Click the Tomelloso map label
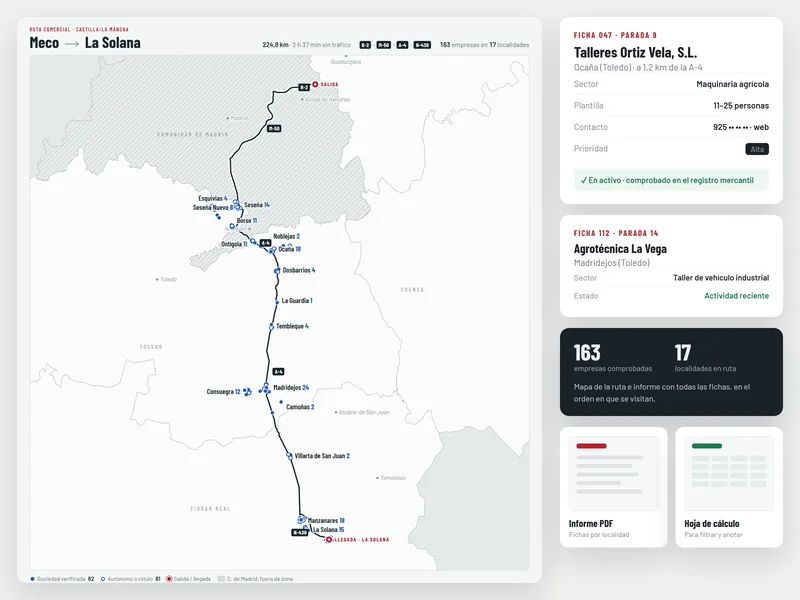Viewport: 800px width, 600px height. point(391,478)
